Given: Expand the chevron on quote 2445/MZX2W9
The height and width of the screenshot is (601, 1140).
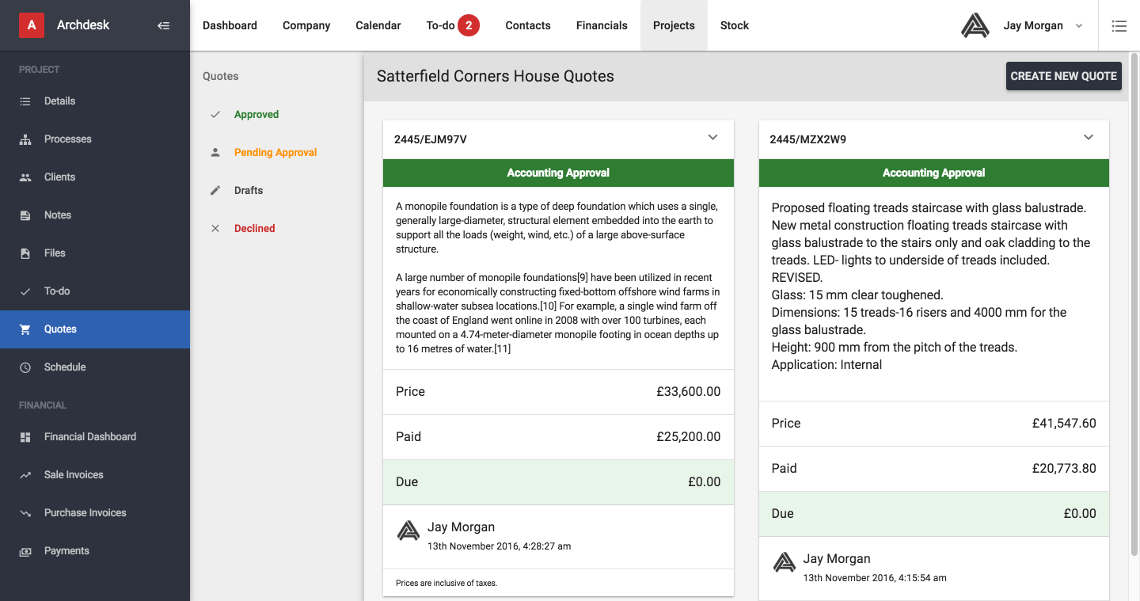Looking at the screenshot, I should tap(1089, 138).
